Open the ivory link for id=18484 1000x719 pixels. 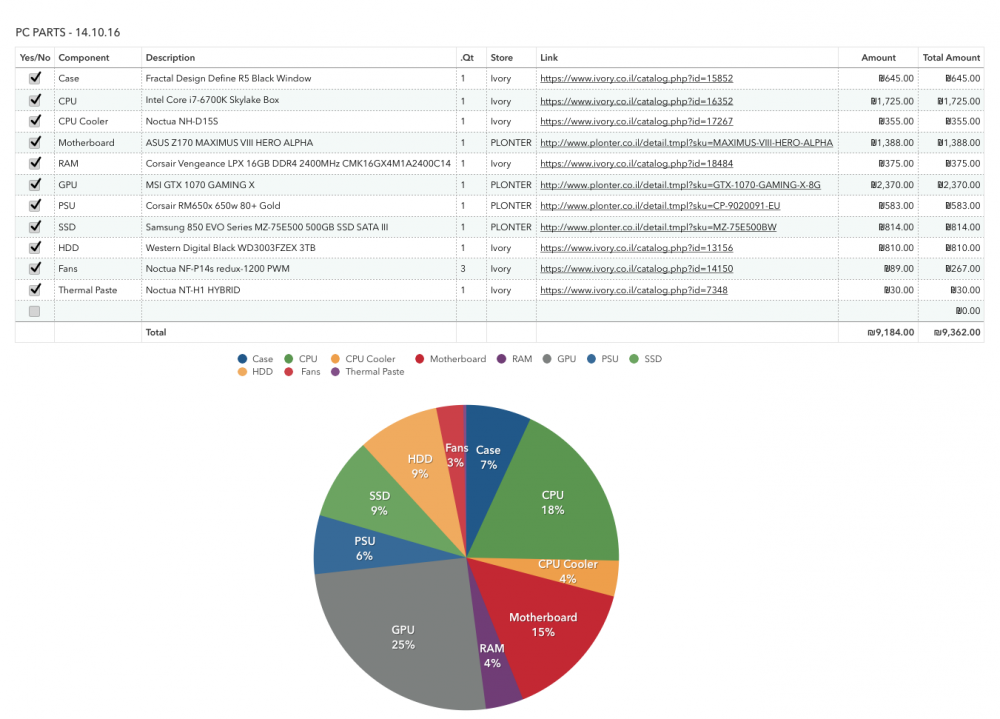pyautogui.click(x=636, y=164)
